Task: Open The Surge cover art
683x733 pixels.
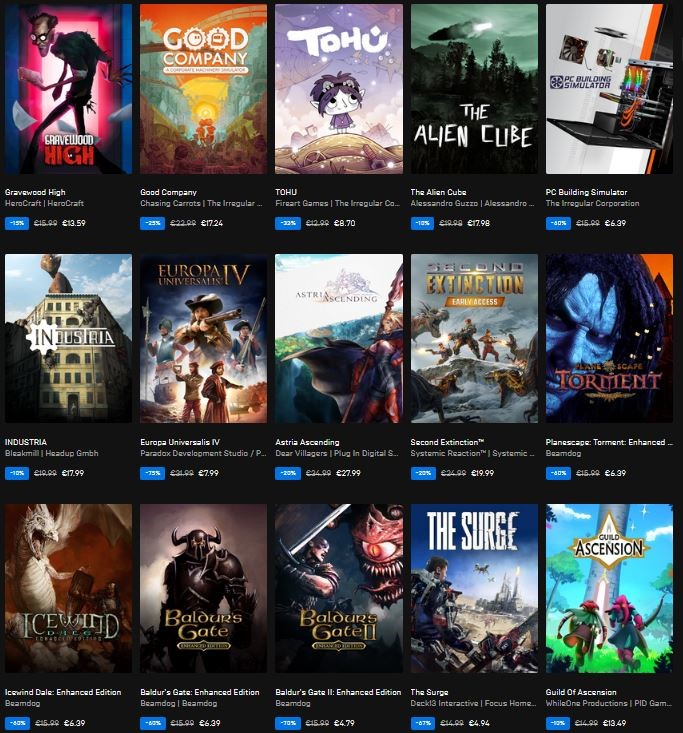Action: tap(474, 588)
